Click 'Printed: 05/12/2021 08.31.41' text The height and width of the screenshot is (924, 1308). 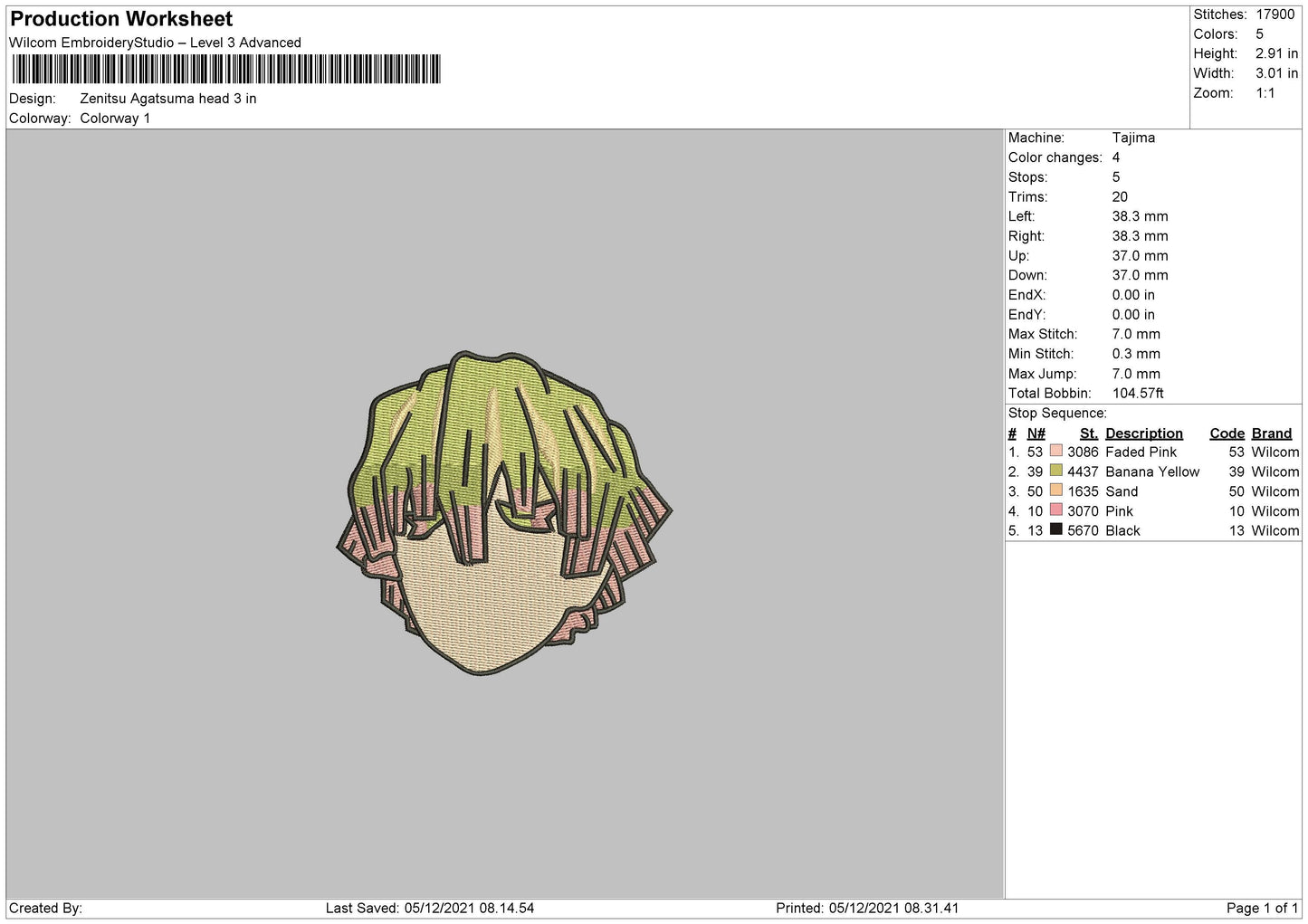pos(867,908)
